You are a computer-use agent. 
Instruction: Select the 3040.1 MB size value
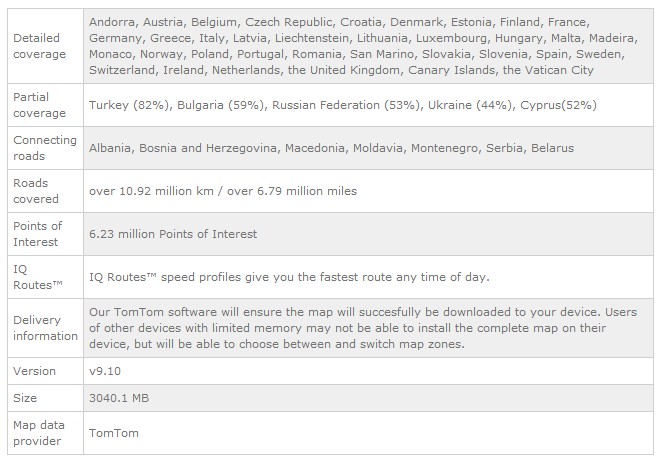pyautogui.click(x=119, y=398)
